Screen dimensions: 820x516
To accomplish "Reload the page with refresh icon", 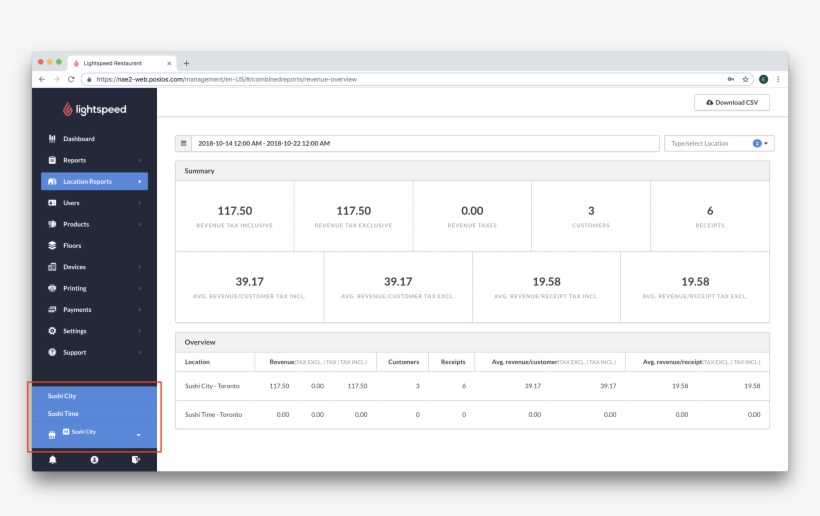I will pyautogui.click(x=71, y=79).
